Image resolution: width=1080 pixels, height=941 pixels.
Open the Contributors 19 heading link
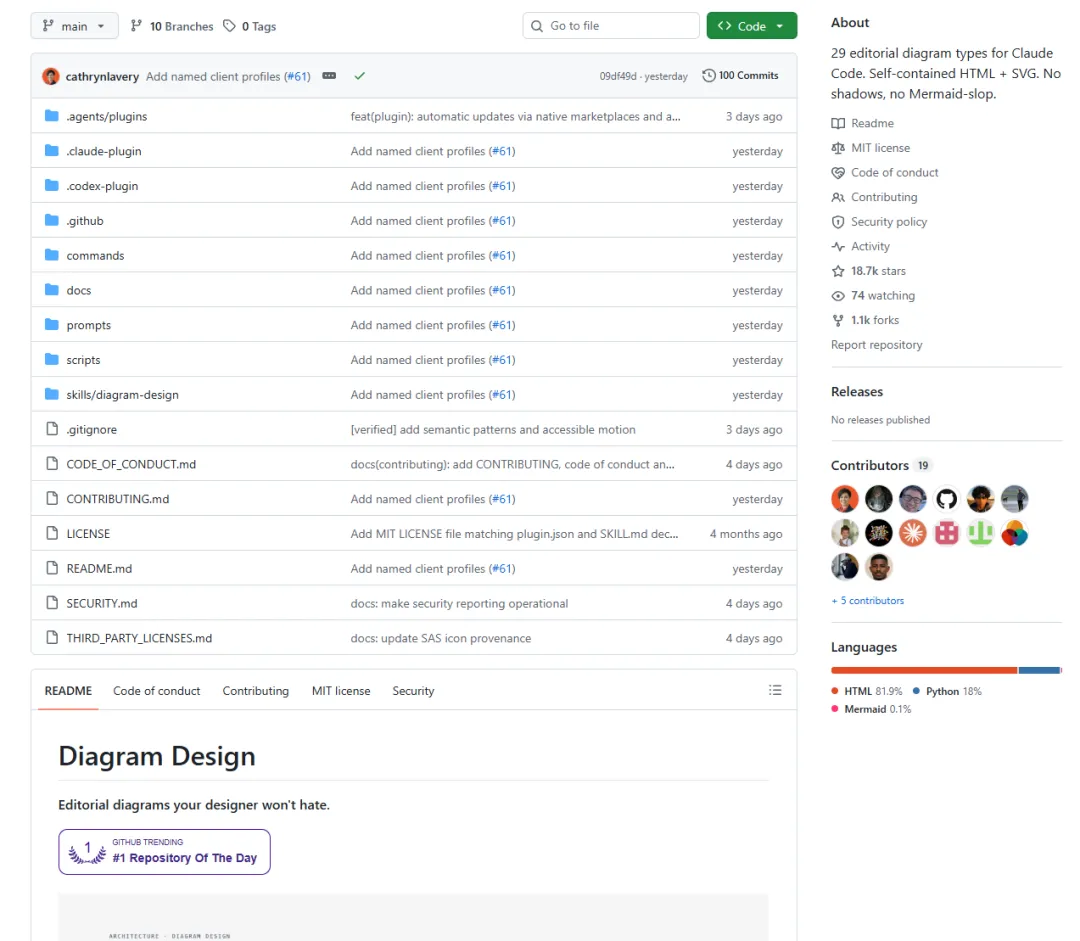point(880,465)
